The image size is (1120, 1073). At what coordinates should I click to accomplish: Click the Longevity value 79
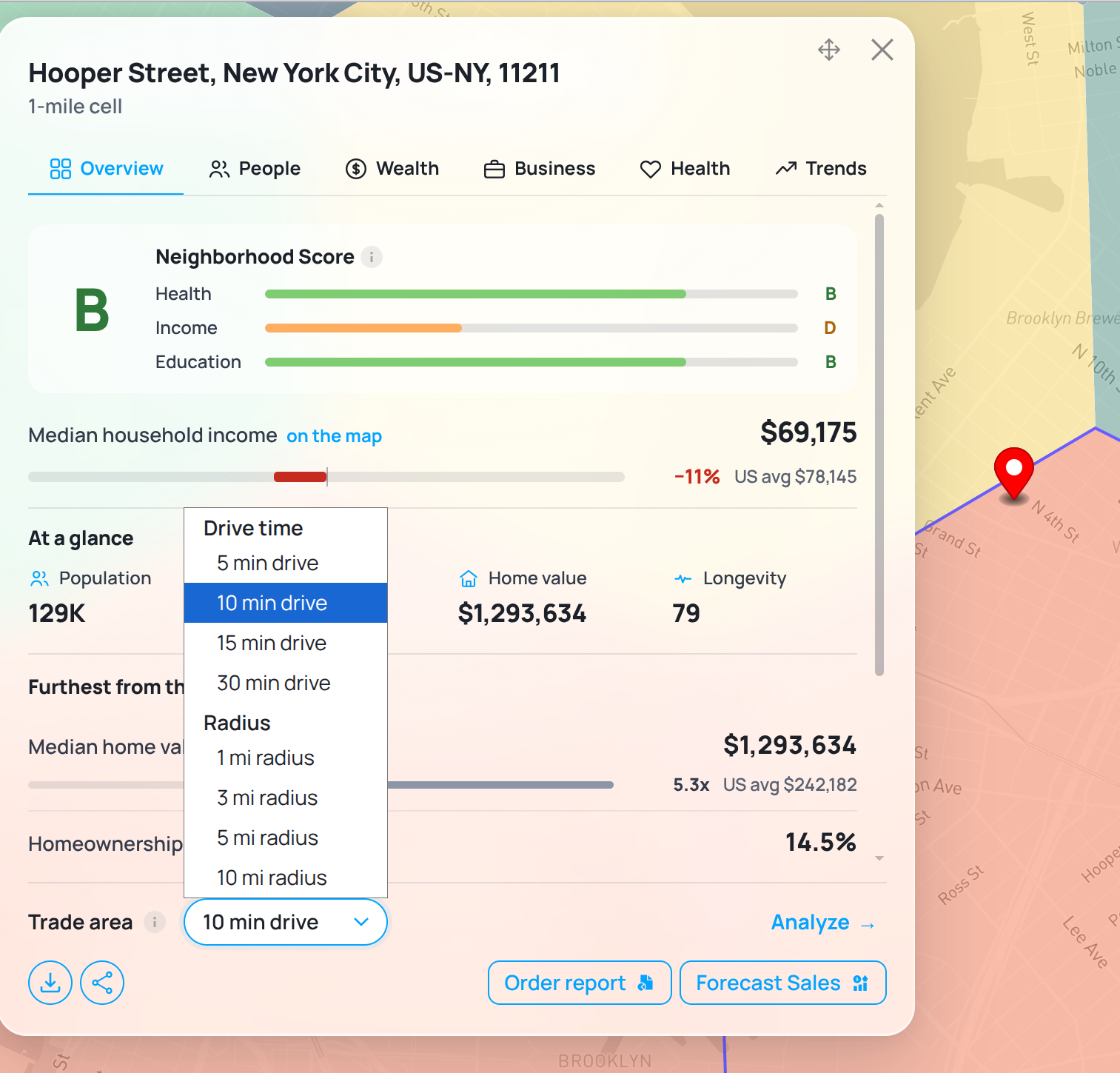tap(686, 613)
